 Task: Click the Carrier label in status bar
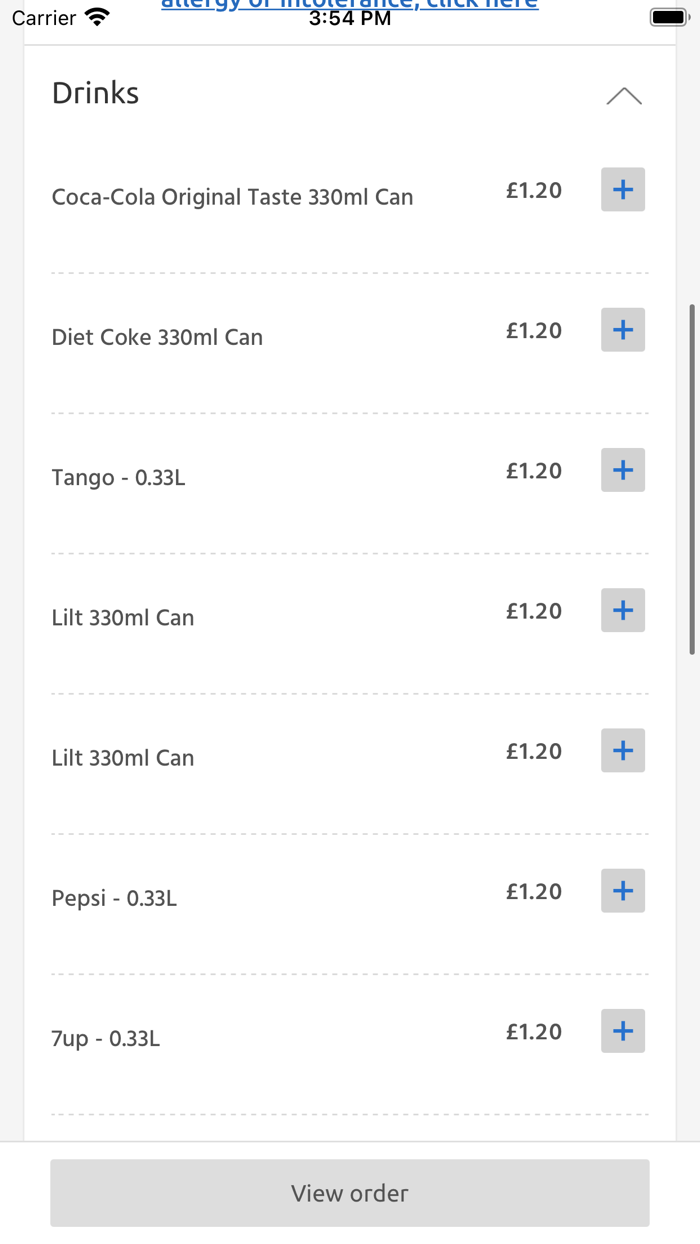[36, 16]
